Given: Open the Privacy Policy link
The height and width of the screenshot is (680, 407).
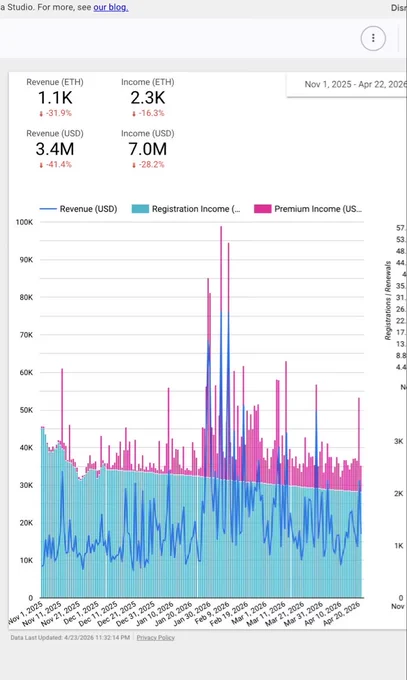Looking at the screenshot, I should (x=155, y=638).
